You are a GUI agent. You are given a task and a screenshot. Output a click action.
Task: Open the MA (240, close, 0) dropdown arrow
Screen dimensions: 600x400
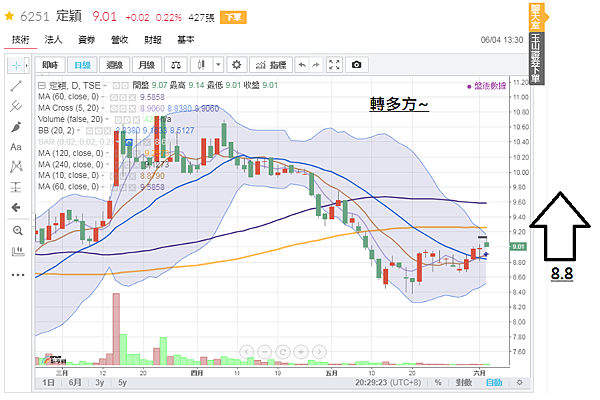coord(106,165)
